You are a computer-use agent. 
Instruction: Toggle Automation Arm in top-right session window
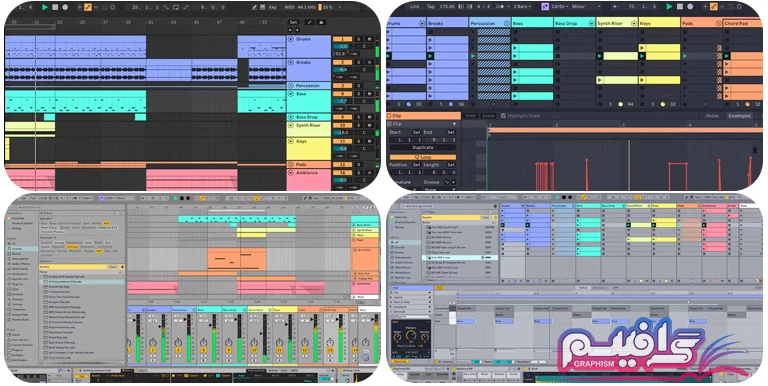coord(714,6)
